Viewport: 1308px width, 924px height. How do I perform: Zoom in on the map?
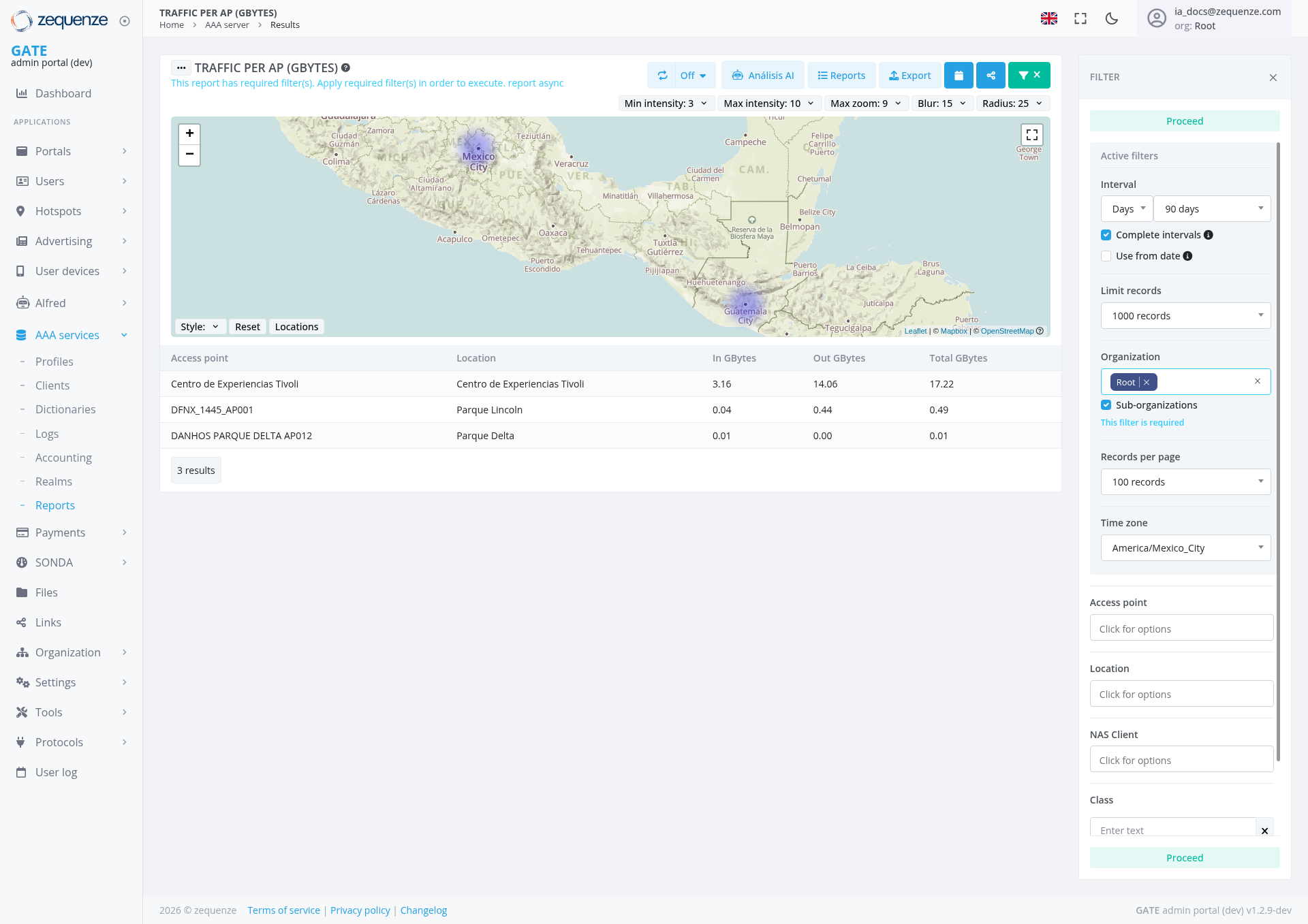[189, 133]
